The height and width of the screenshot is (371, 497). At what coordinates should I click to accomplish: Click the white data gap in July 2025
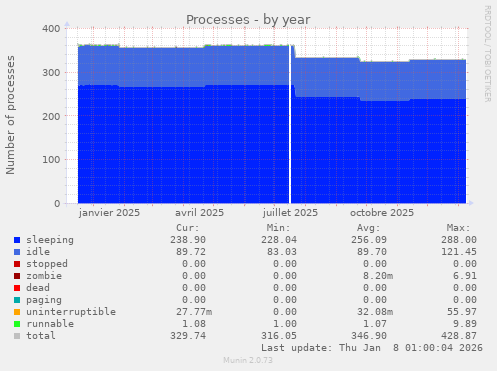[290, 124]
